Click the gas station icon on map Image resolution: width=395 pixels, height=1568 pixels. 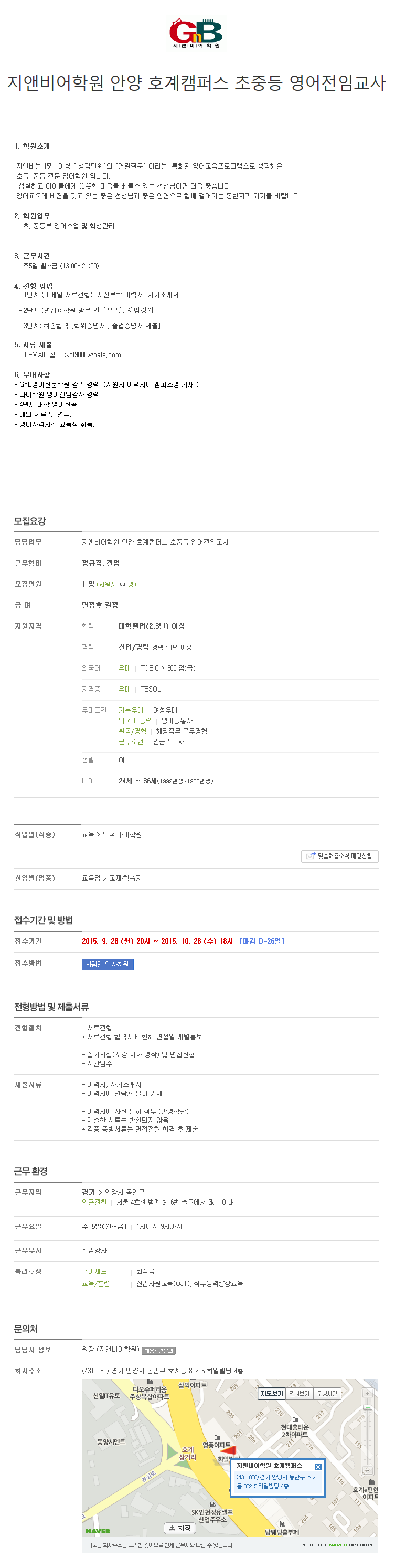(x=212, y=1504)
